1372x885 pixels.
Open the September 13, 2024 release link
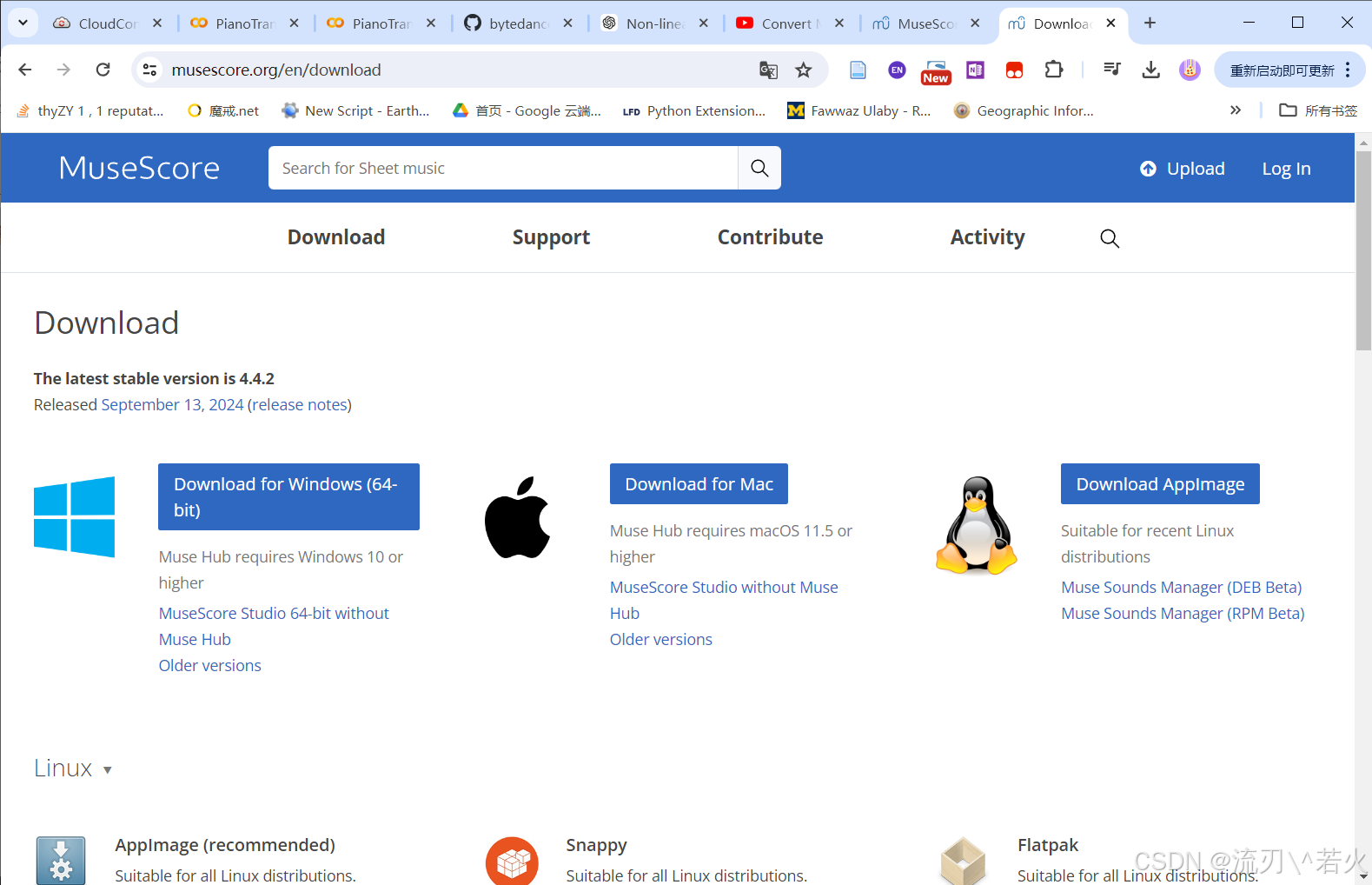tap(173, 404)
